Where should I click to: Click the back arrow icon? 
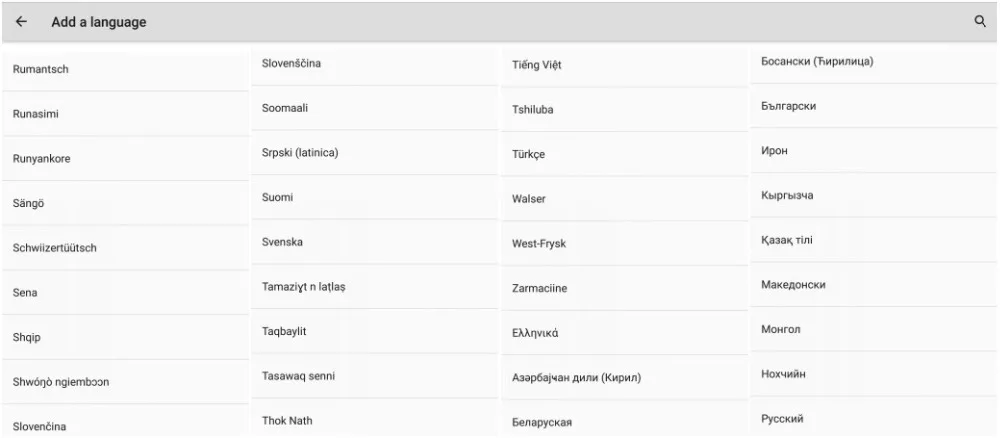coord(21,22)
